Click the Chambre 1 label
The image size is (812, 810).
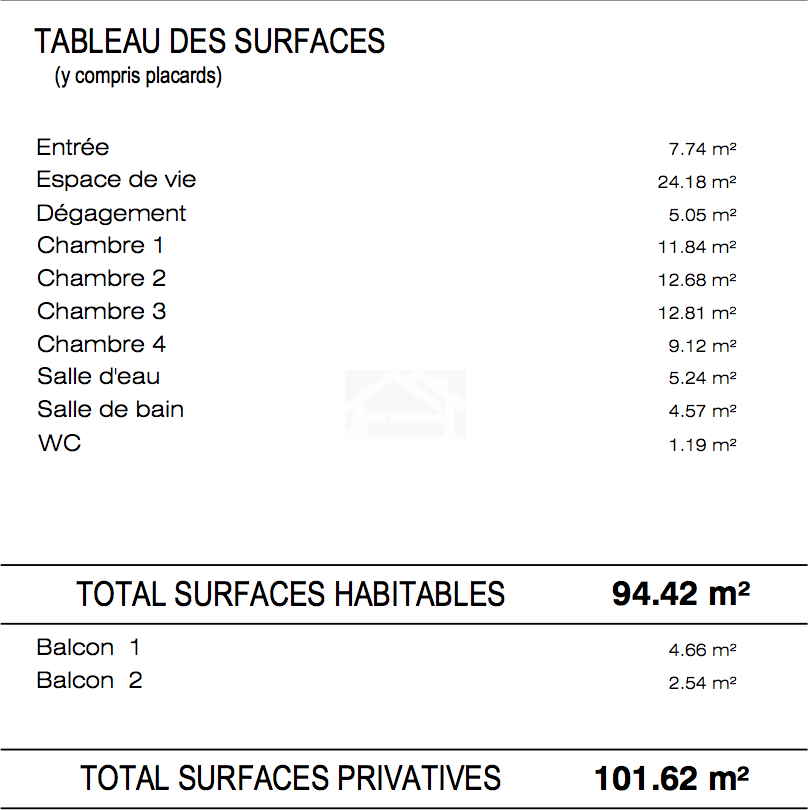point(100,245)
